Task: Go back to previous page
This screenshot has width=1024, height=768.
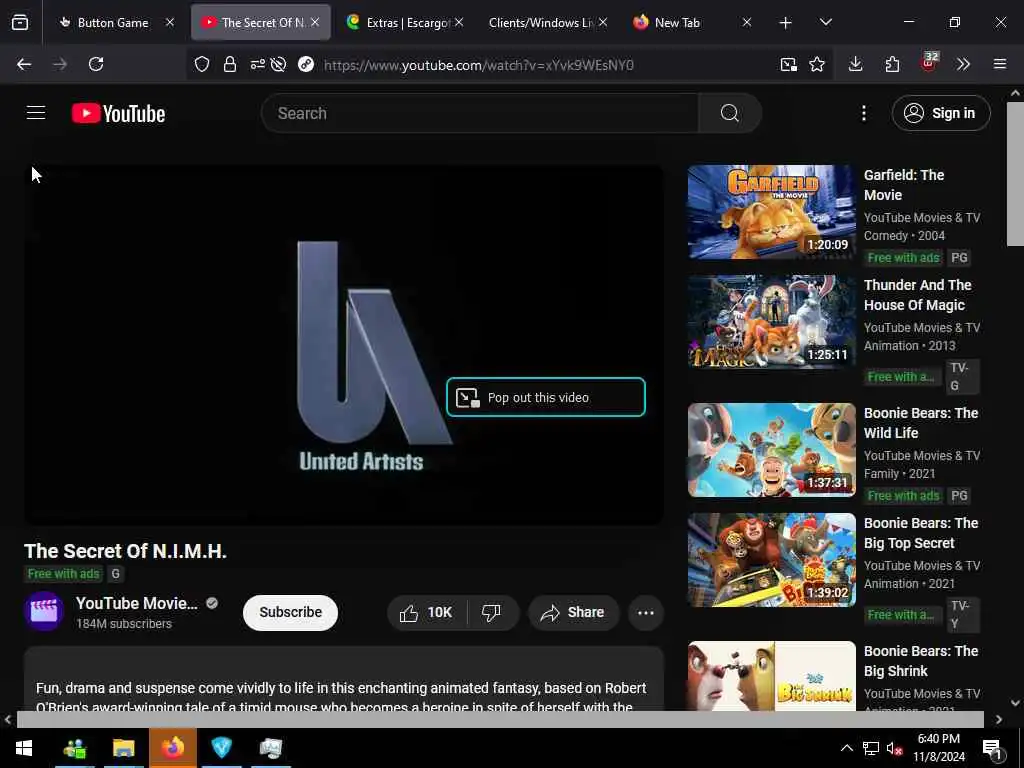Action: pyautogui.click(x=24, y=64)
